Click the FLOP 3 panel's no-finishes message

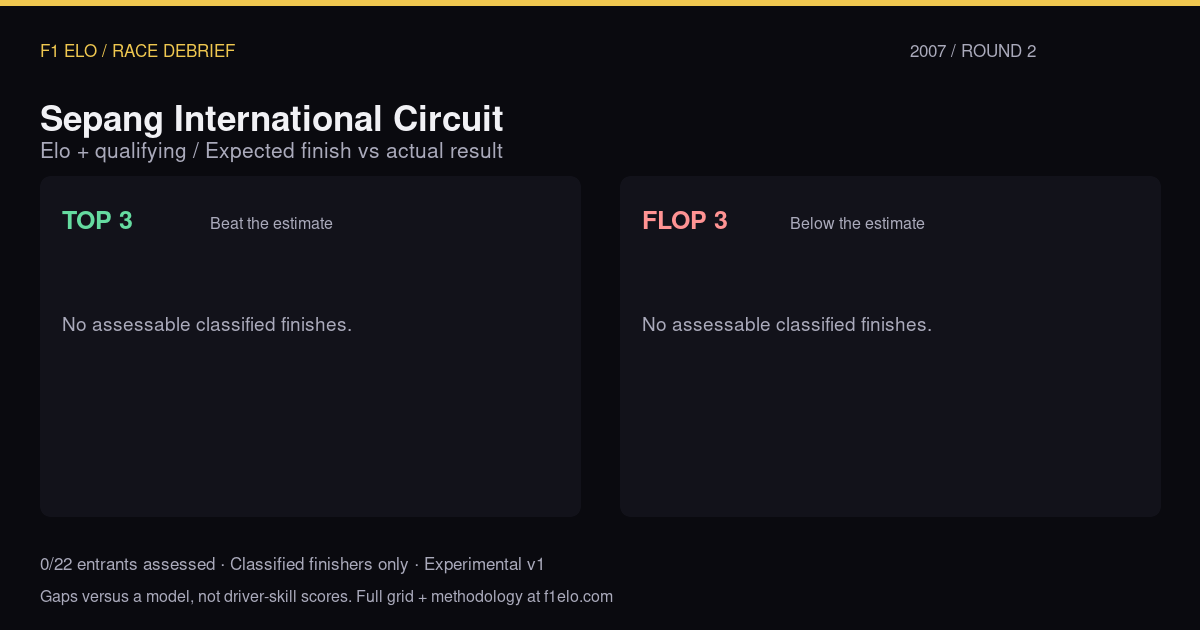click(787, 325)
